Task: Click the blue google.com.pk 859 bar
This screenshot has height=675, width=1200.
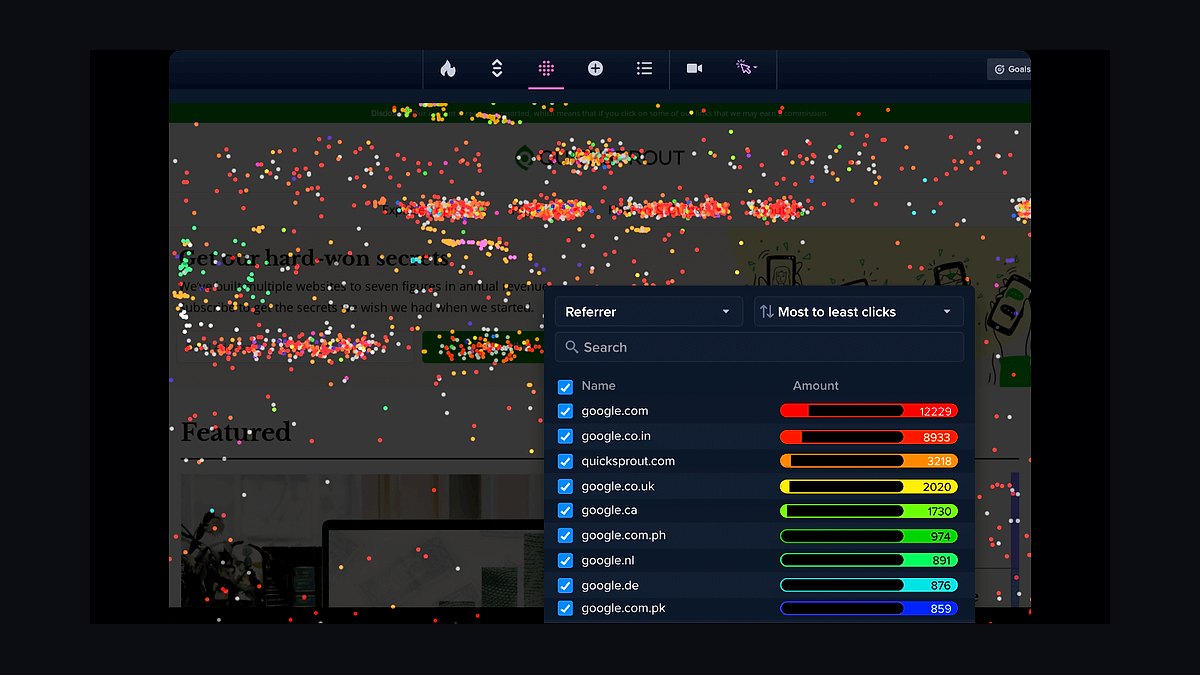Action: click(868, 608)
